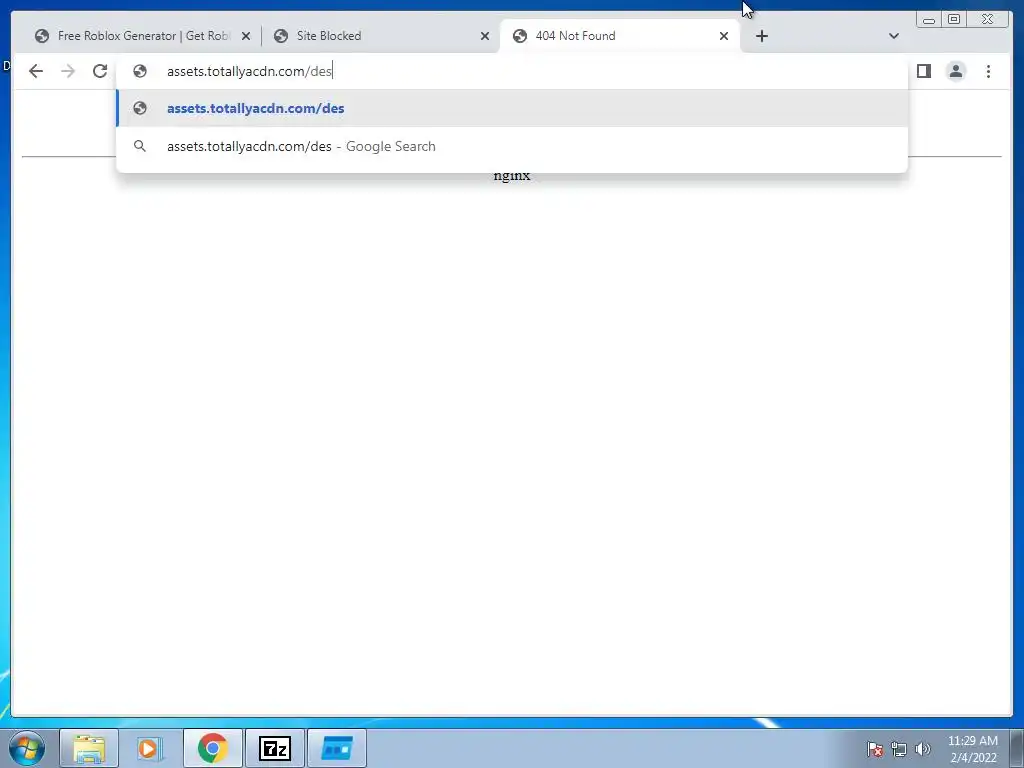Close the Free Roblox Generator tab
1024x768 pixels.
coord(246,36)
